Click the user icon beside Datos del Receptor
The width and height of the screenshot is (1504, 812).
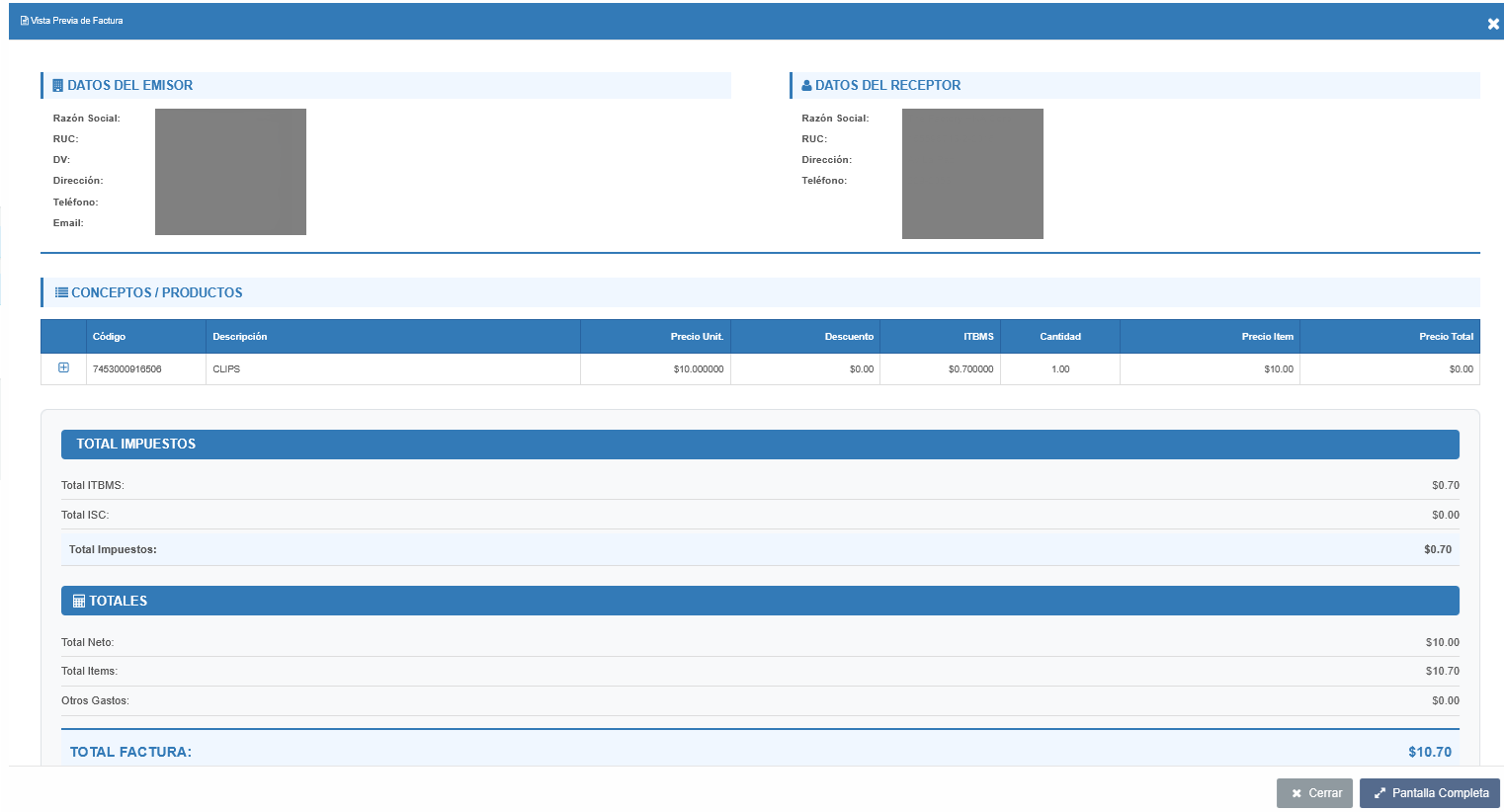pos(806,86)
